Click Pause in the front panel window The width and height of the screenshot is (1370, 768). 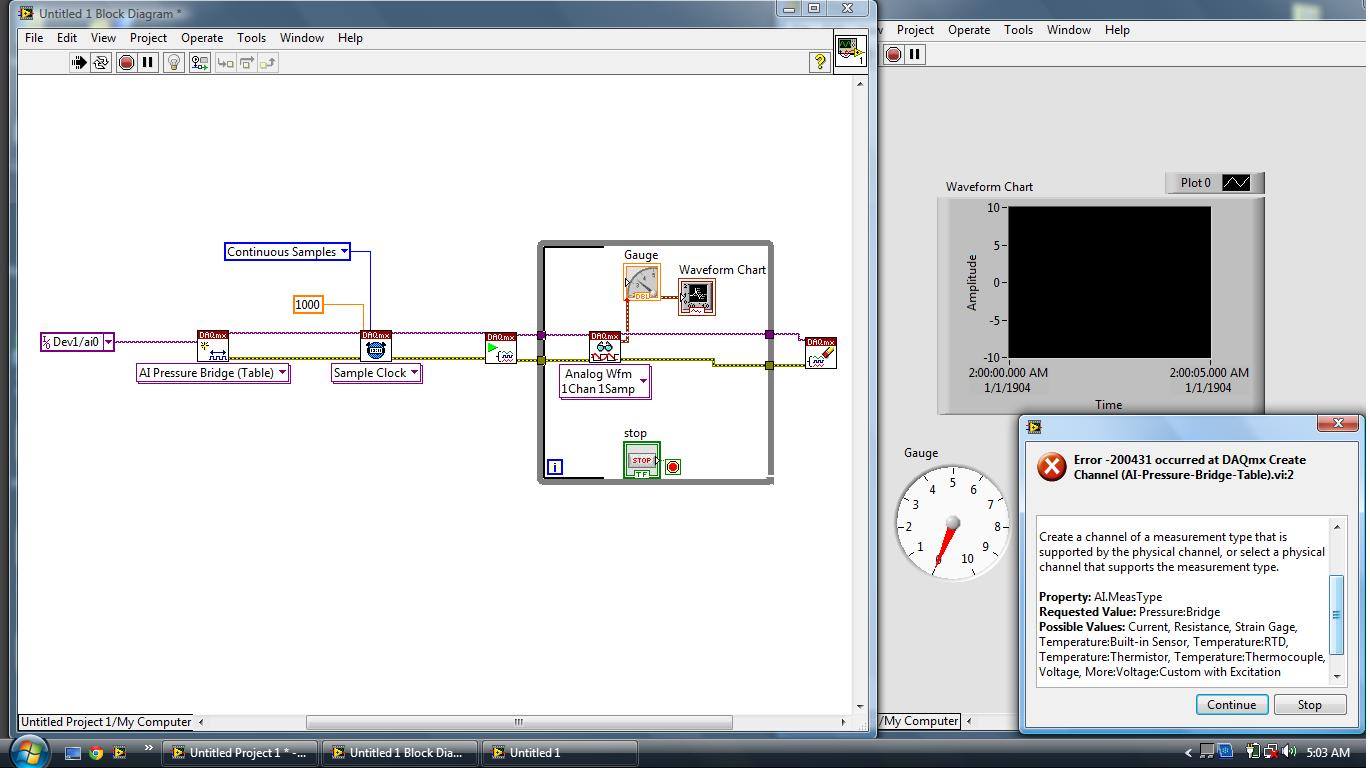click(x=915, y=54)
